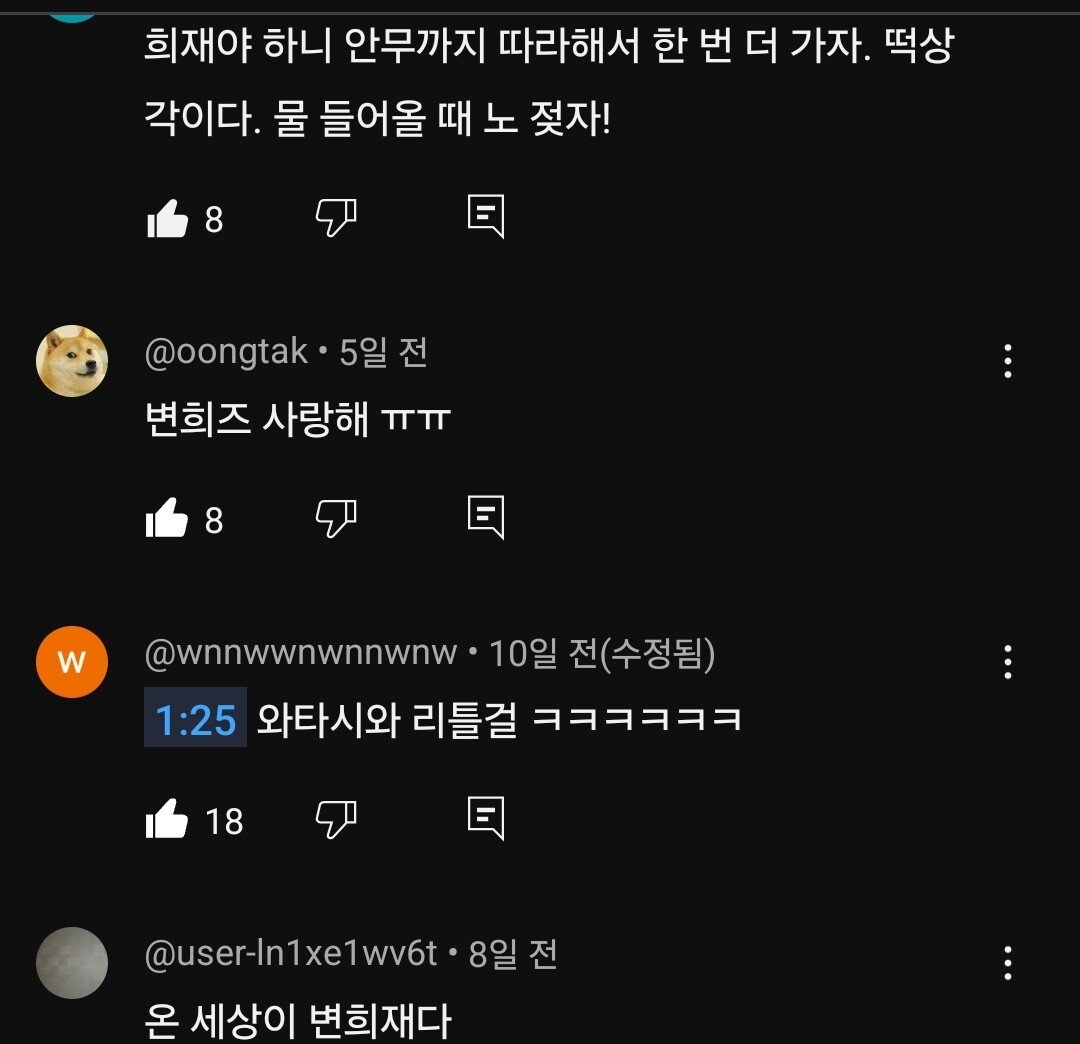Reply to @wnnwwnwnnwnw's comment

pyautogui.click(x=486, y=818)
